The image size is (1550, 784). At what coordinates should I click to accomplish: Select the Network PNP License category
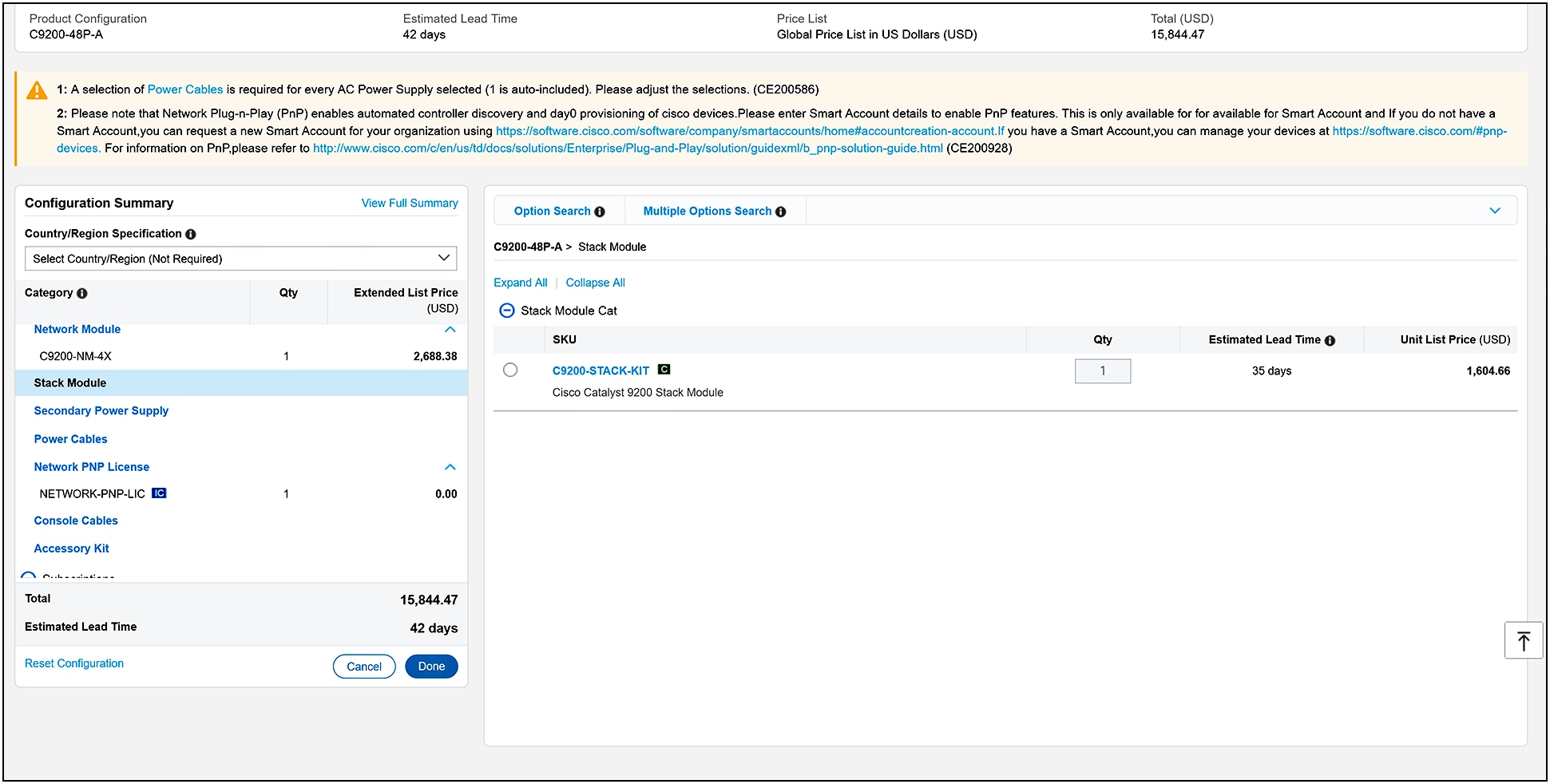(x=92, y=467)
